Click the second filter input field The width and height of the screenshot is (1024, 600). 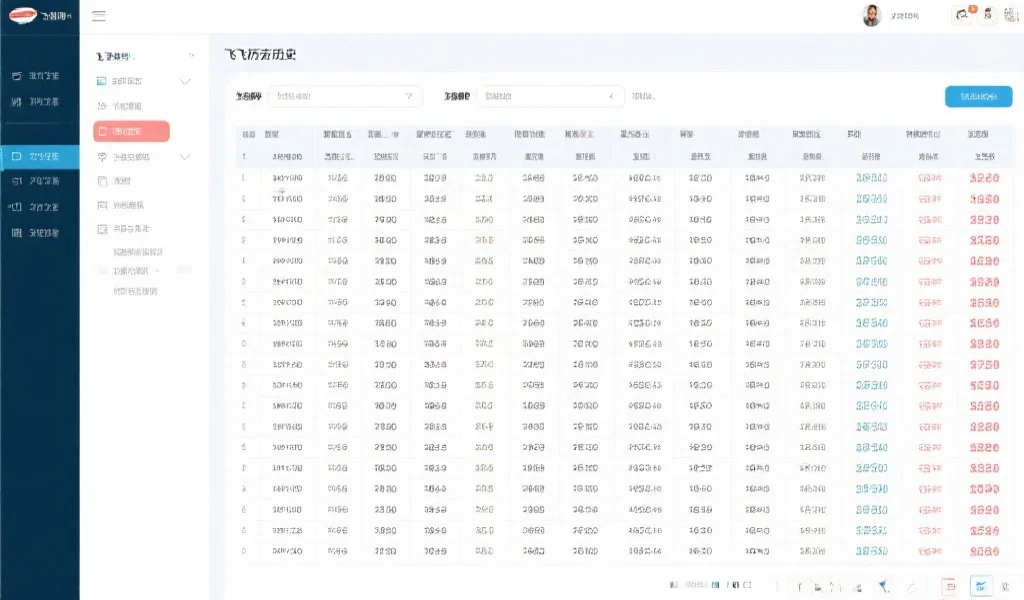click(x=550, y=96)
